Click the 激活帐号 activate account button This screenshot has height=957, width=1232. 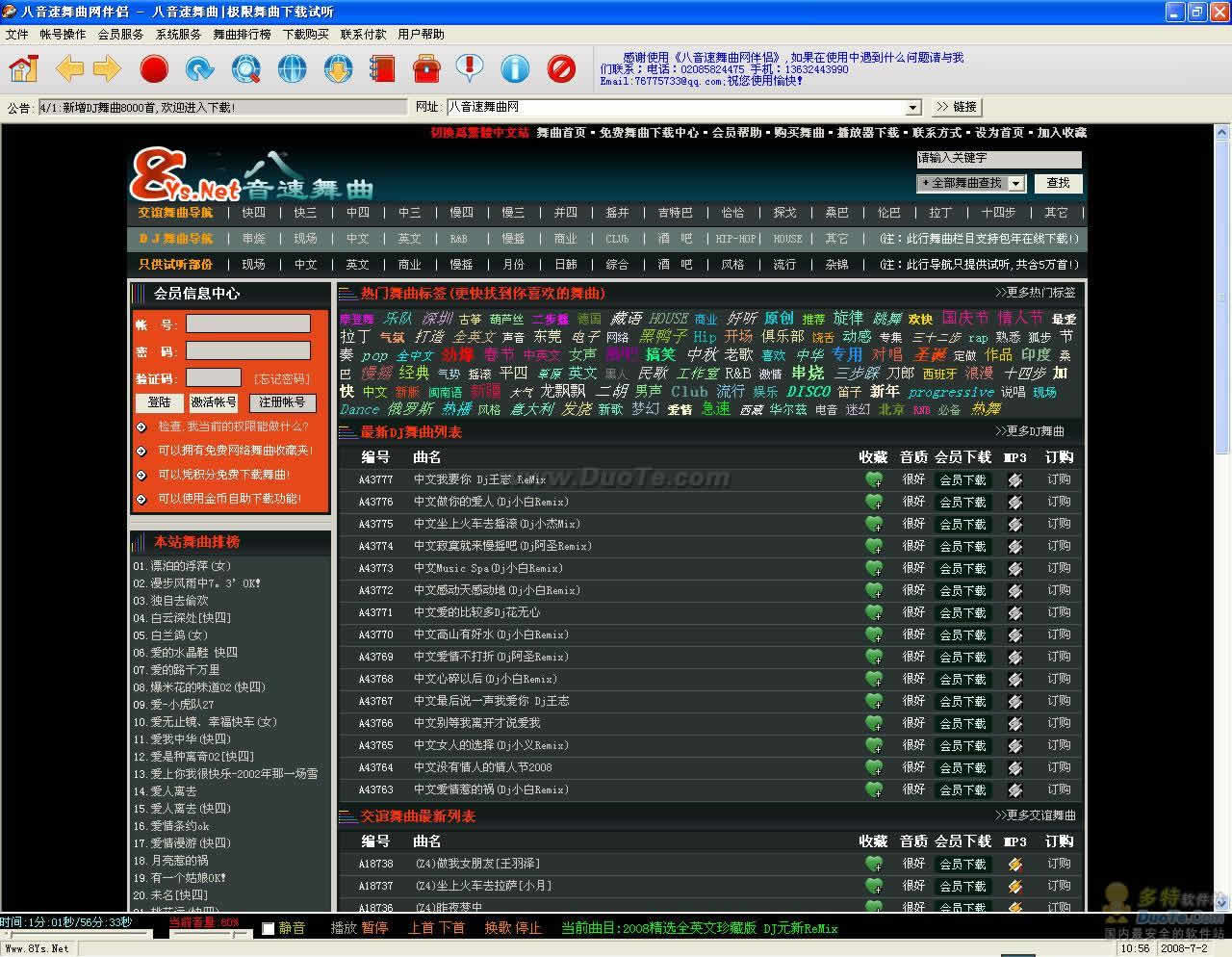(x=214, y=402)
